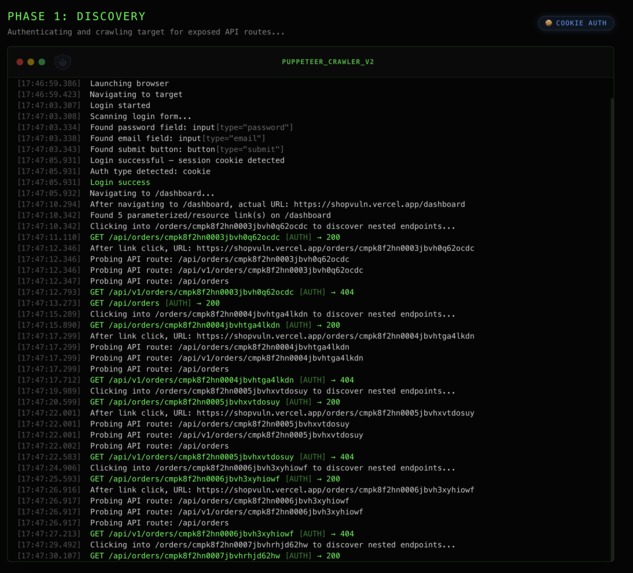Click the PHASE 1: DISCOVERY heading
The width and height of the screenshot is (633, 573).
click(x=76, y=16)
